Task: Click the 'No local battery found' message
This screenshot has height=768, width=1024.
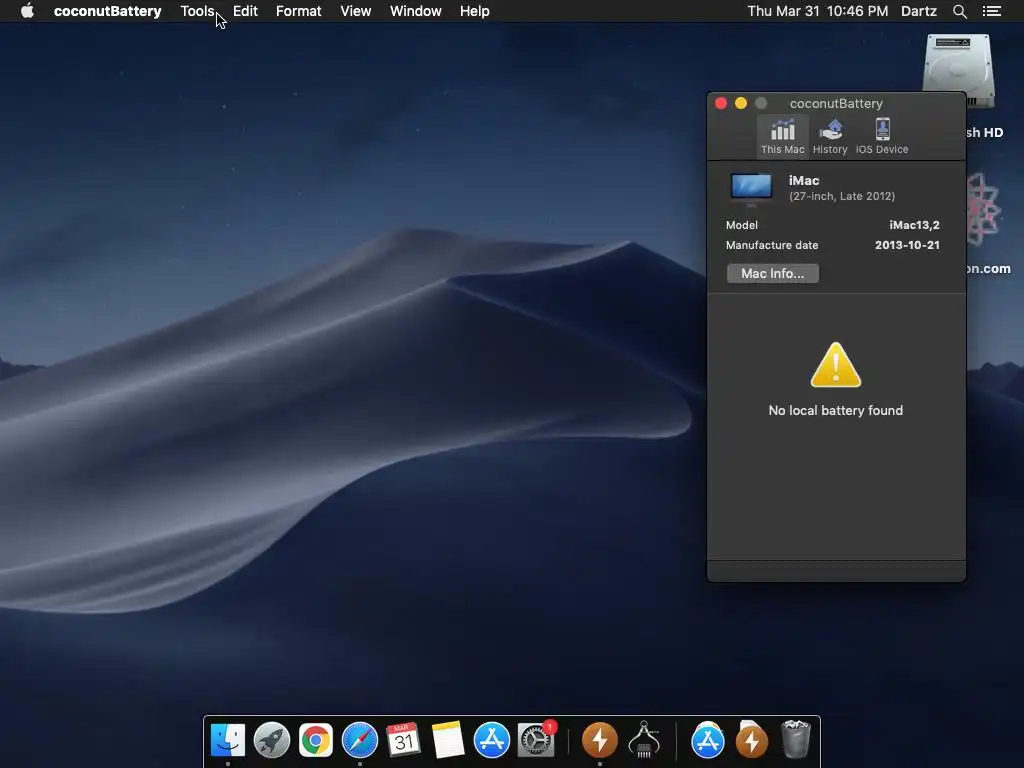Action: (x=835, y=411)
